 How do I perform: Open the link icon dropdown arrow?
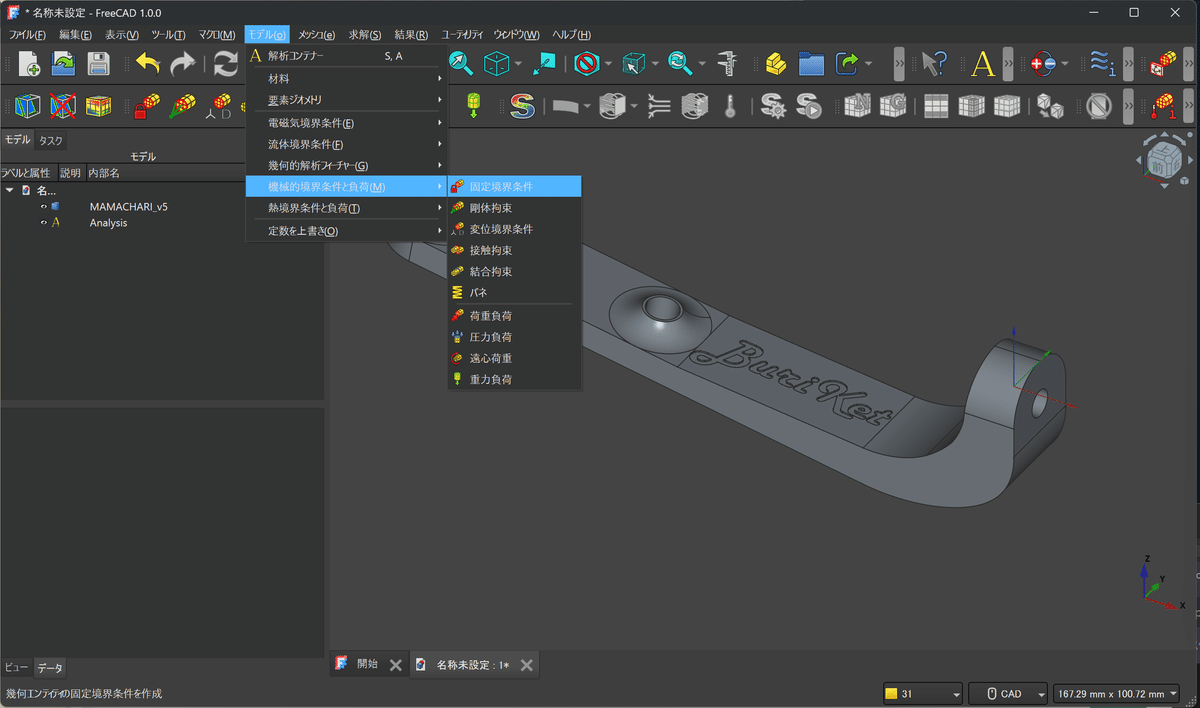[868, 64]
